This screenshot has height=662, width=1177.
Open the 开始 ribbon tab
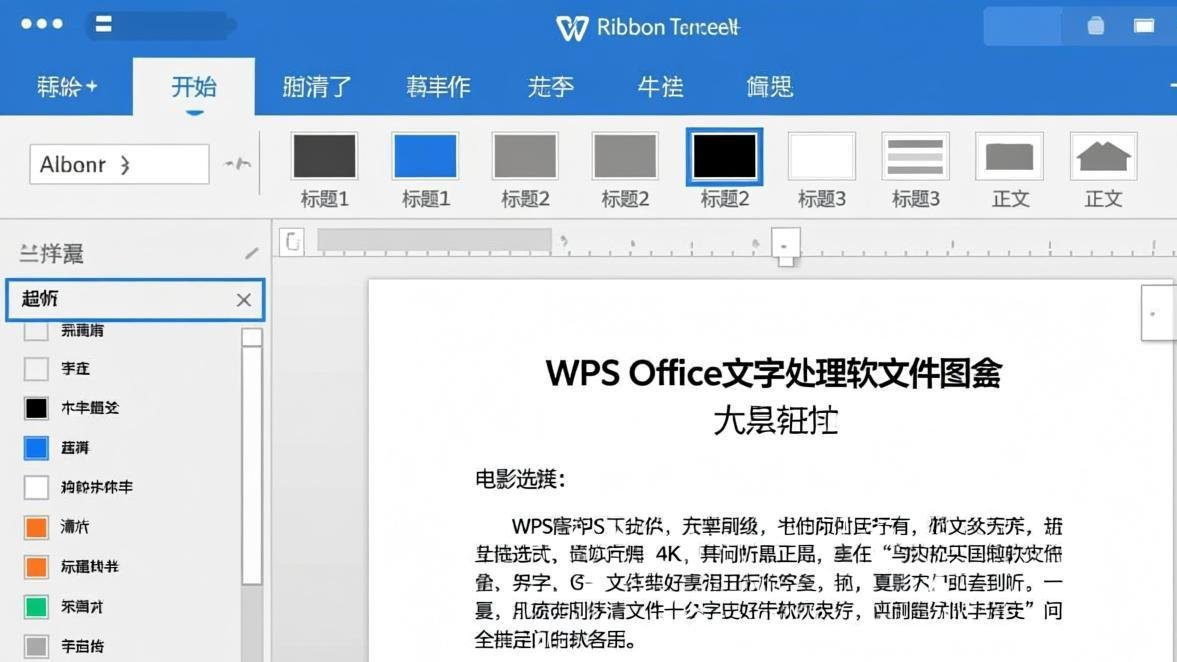(x=194, y=87)
